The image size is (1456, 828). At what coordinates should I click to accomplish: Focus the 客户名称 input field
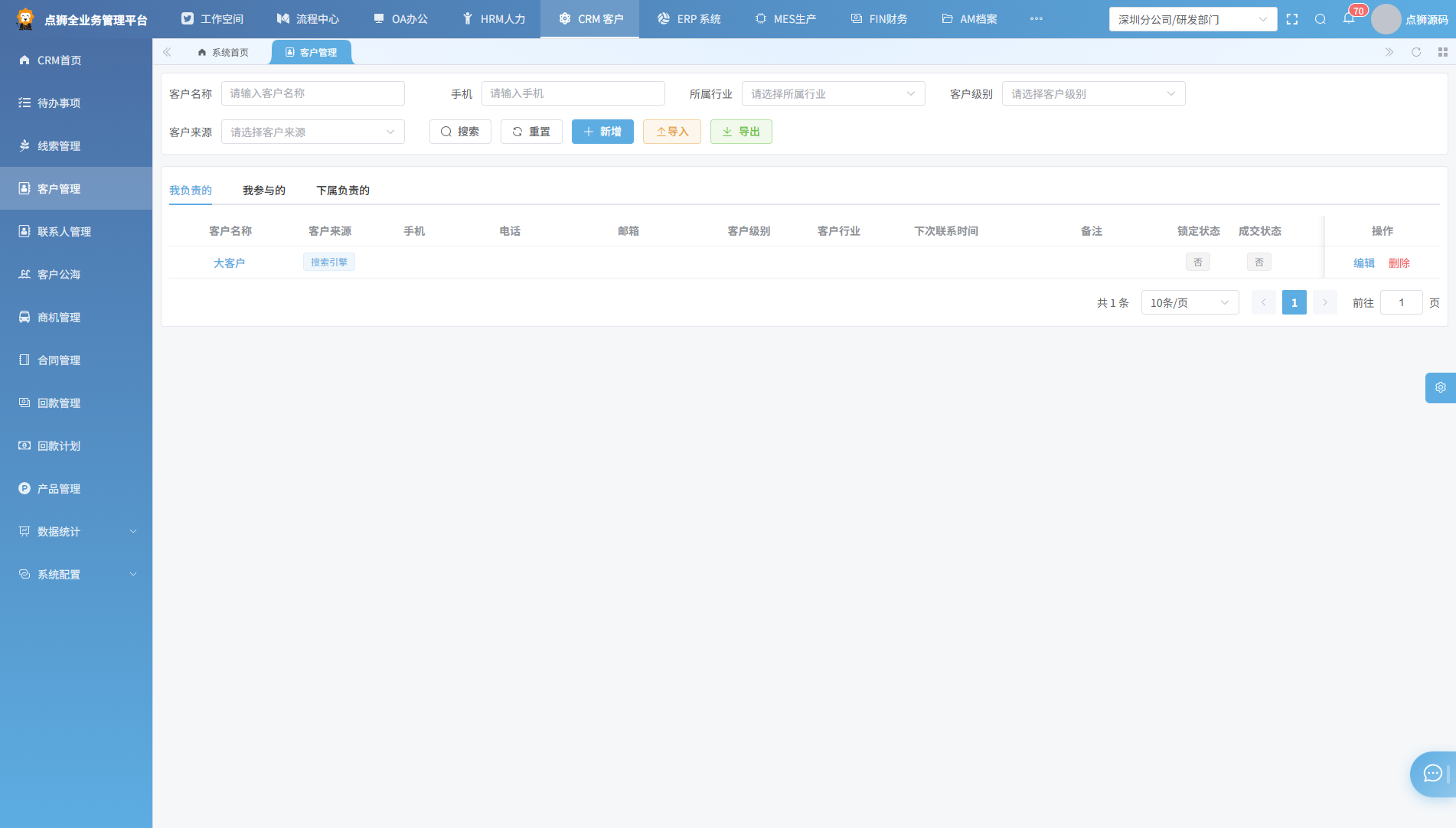point(312,93)
